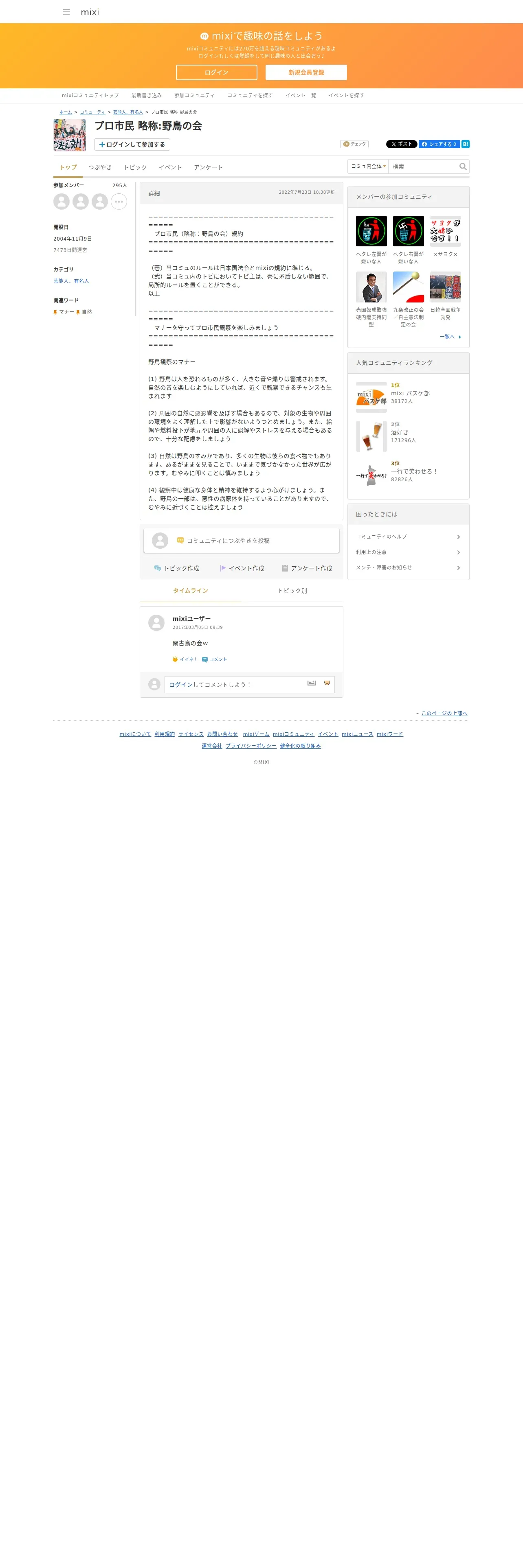Click the ログイン button in banner

click(216, 72)
